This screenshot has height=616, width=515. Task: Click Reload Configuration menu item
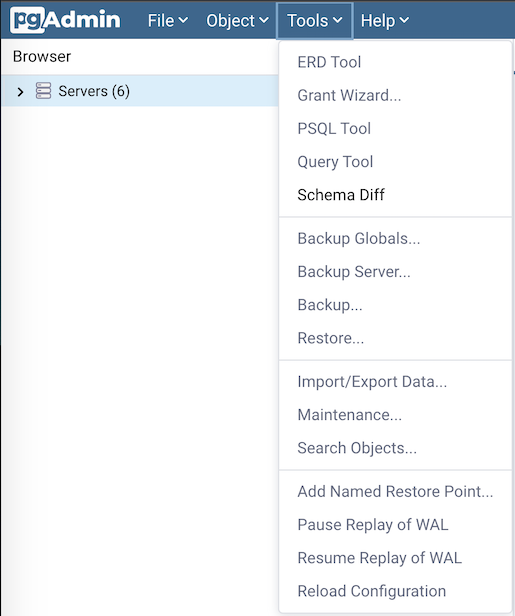(x=395, y=591)
